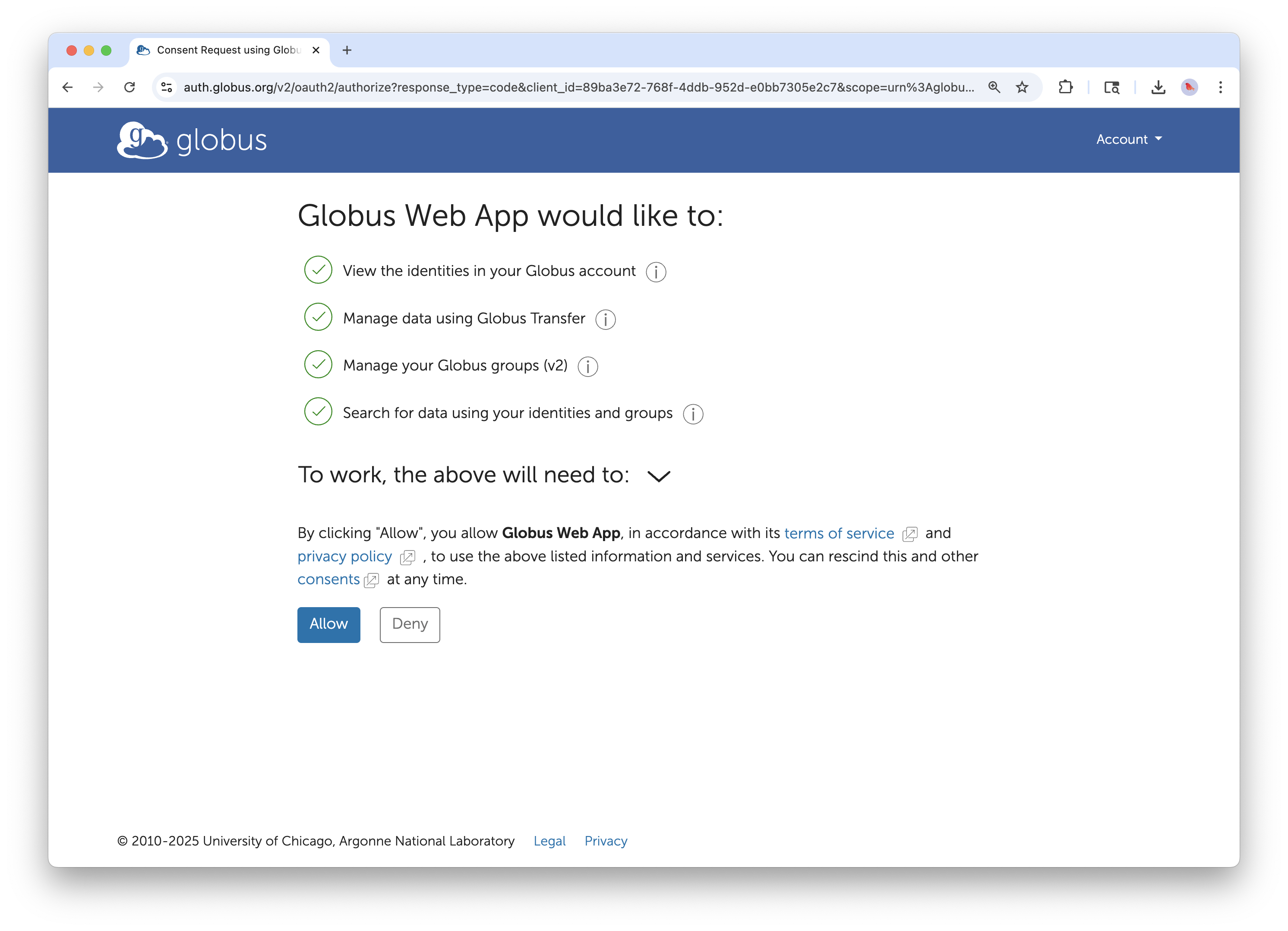Open the browser extensions puzzle icon
This screenshot has height=931, width=1288.
pyautogui.click(x=1065, y=87)
